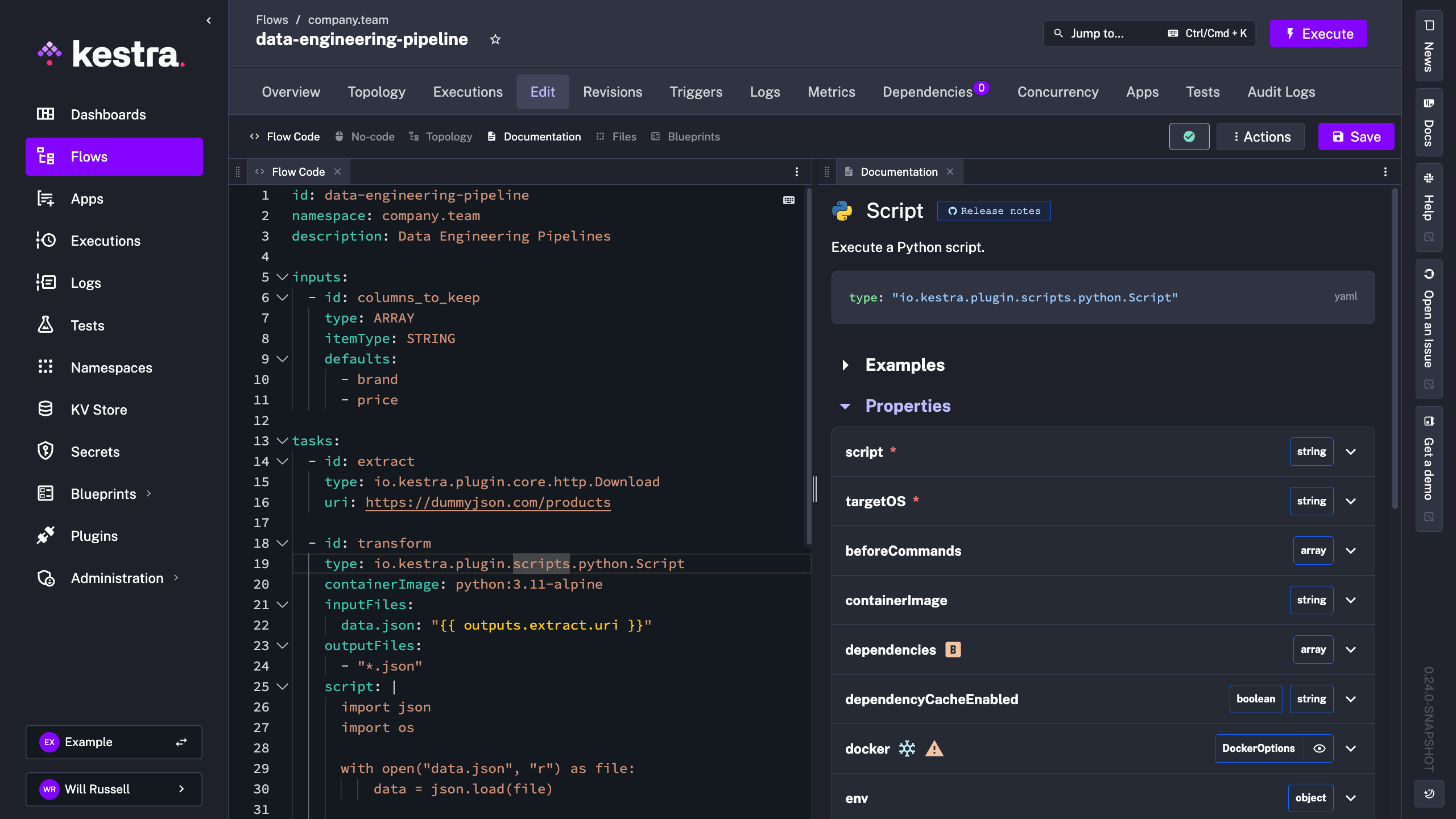Click the keyboard shortcuts icon in editor
The image size is (1456, 819).
pyautogui.click(x=788, y=200)
